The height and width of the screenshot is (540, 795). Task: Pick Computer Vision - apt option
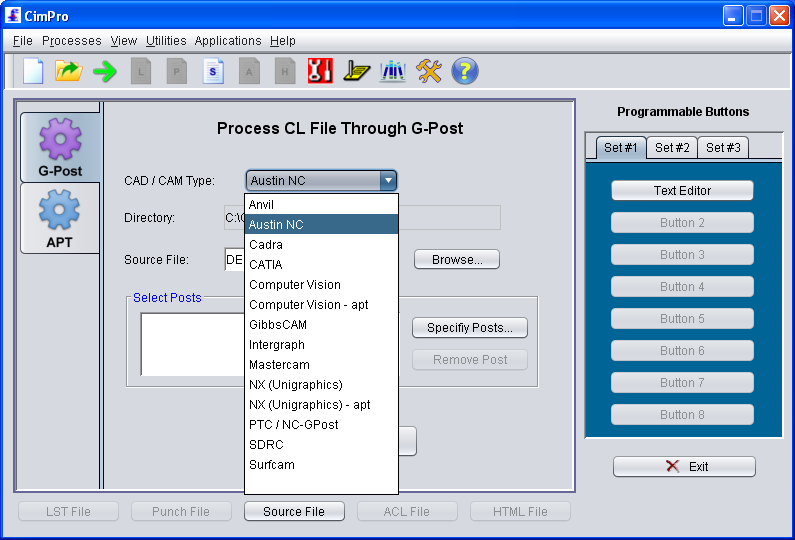[321, 304]
